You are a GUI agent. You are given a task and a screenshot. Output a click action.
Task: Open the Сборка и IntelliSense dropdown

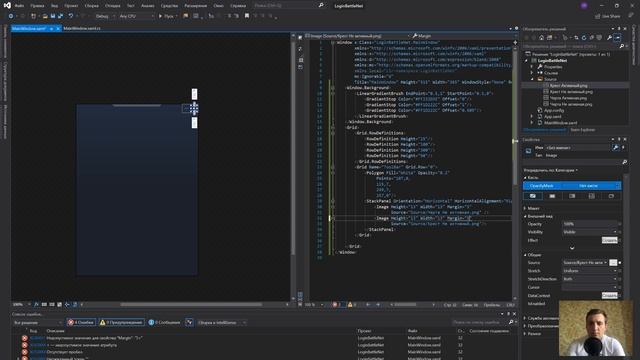coord(221,322)
